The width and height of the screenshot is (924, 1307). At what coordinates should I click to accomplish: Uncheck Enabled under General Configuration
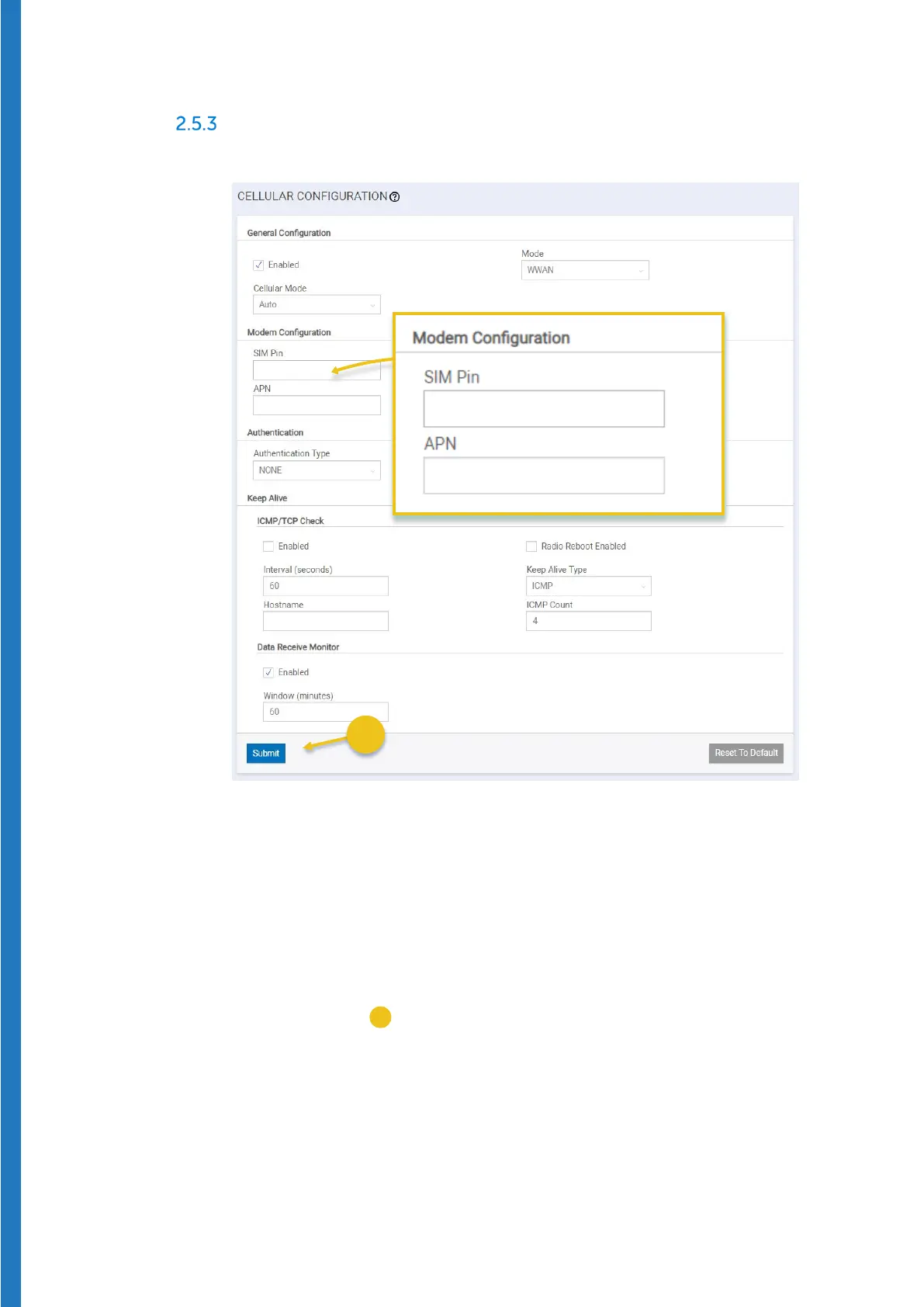point(259,265)
